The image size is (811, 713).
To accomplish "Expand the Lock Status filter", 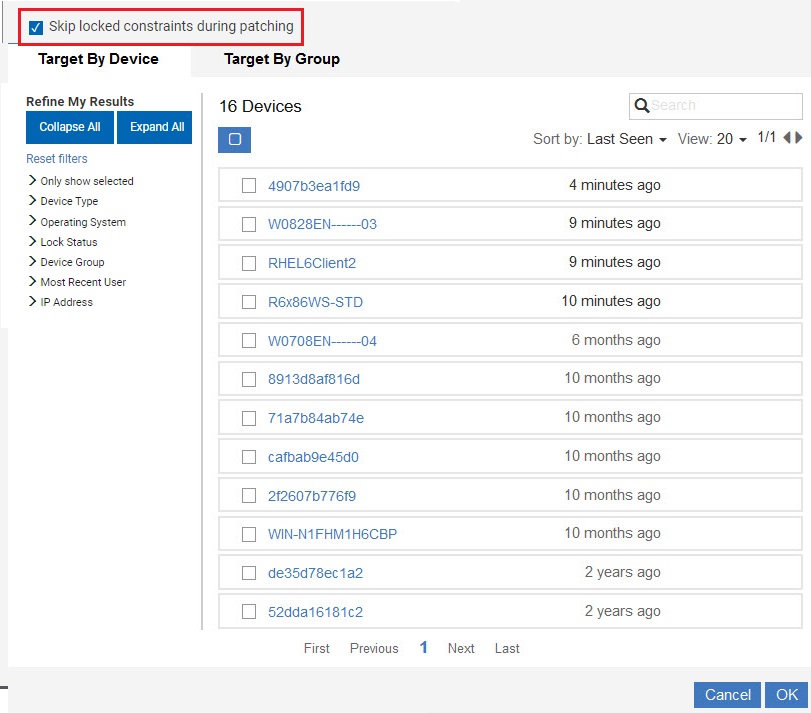I will [x=68, y=242].
